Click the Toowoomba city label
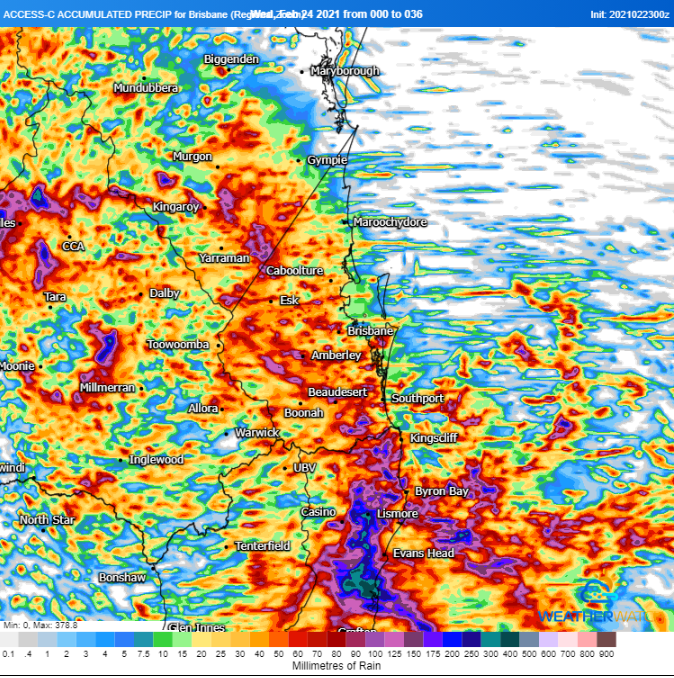The width and height of the screenshot is (674, 678). pyautogui.click(x=178, y=345)
